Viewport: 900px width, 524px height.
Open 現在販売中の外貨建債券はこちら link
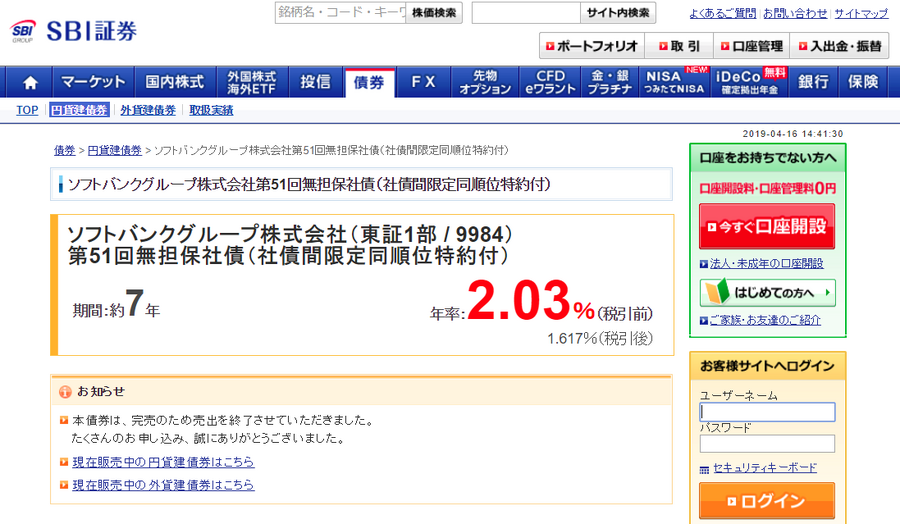[x=163, y=485]
